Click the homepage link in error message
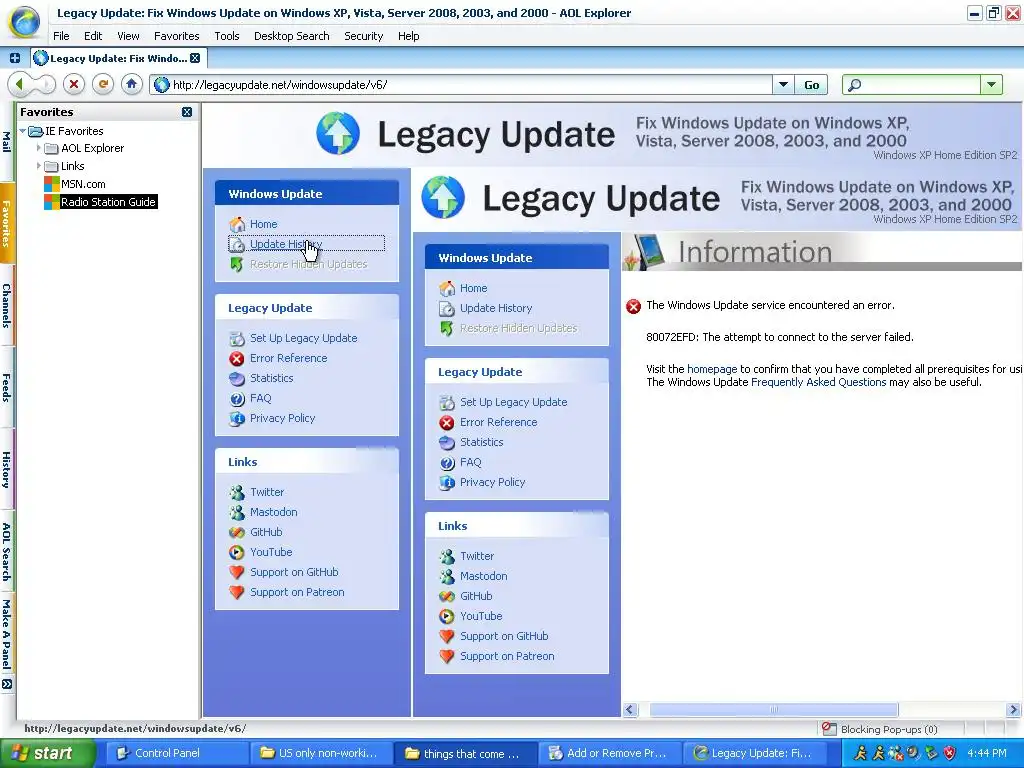The width and height of the screenshot is (1024, 768). coord(712,369)
